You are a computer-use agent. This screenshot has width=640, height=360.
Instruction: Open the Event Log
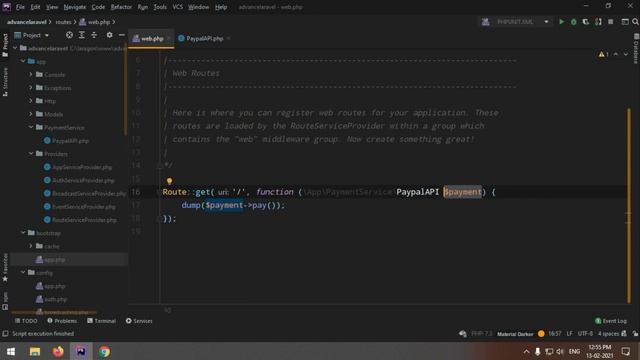click(x=611, y=321)
